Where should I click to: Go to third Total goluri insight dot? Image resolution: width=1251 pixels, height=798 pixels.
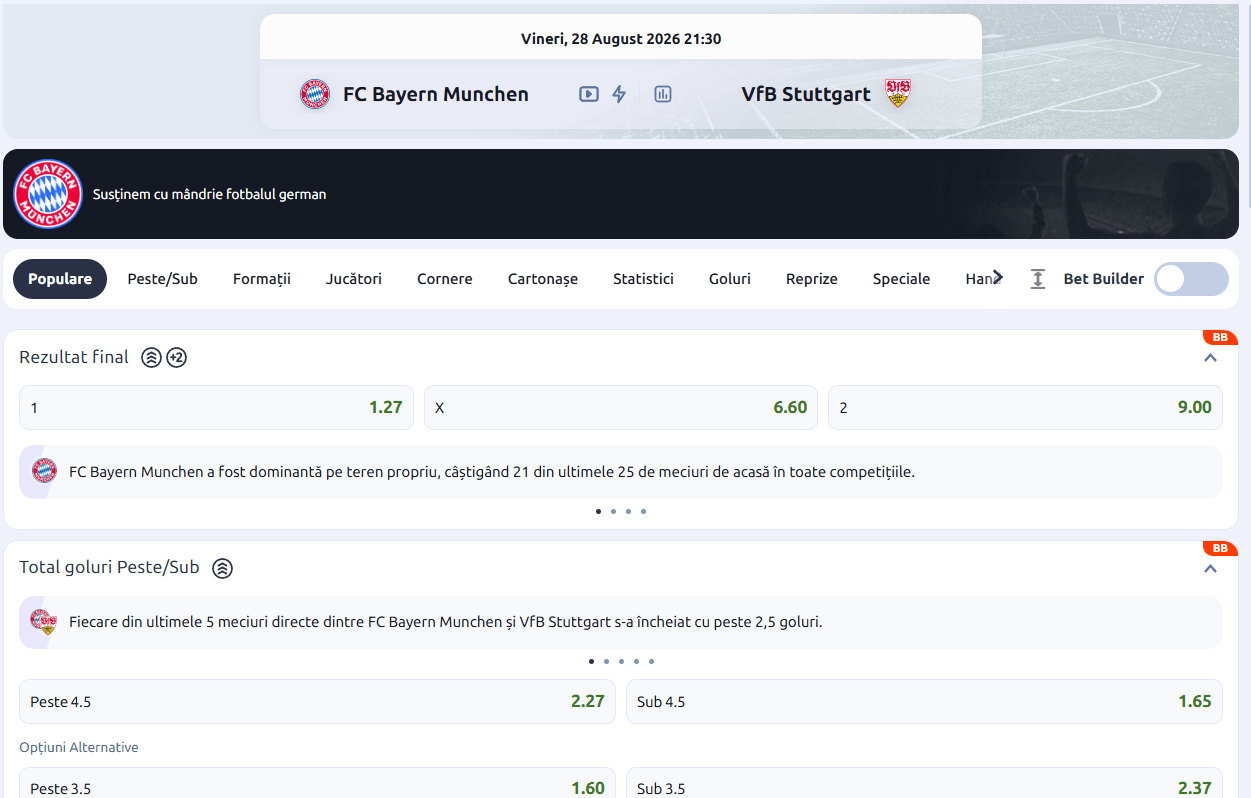click(621, 661)
